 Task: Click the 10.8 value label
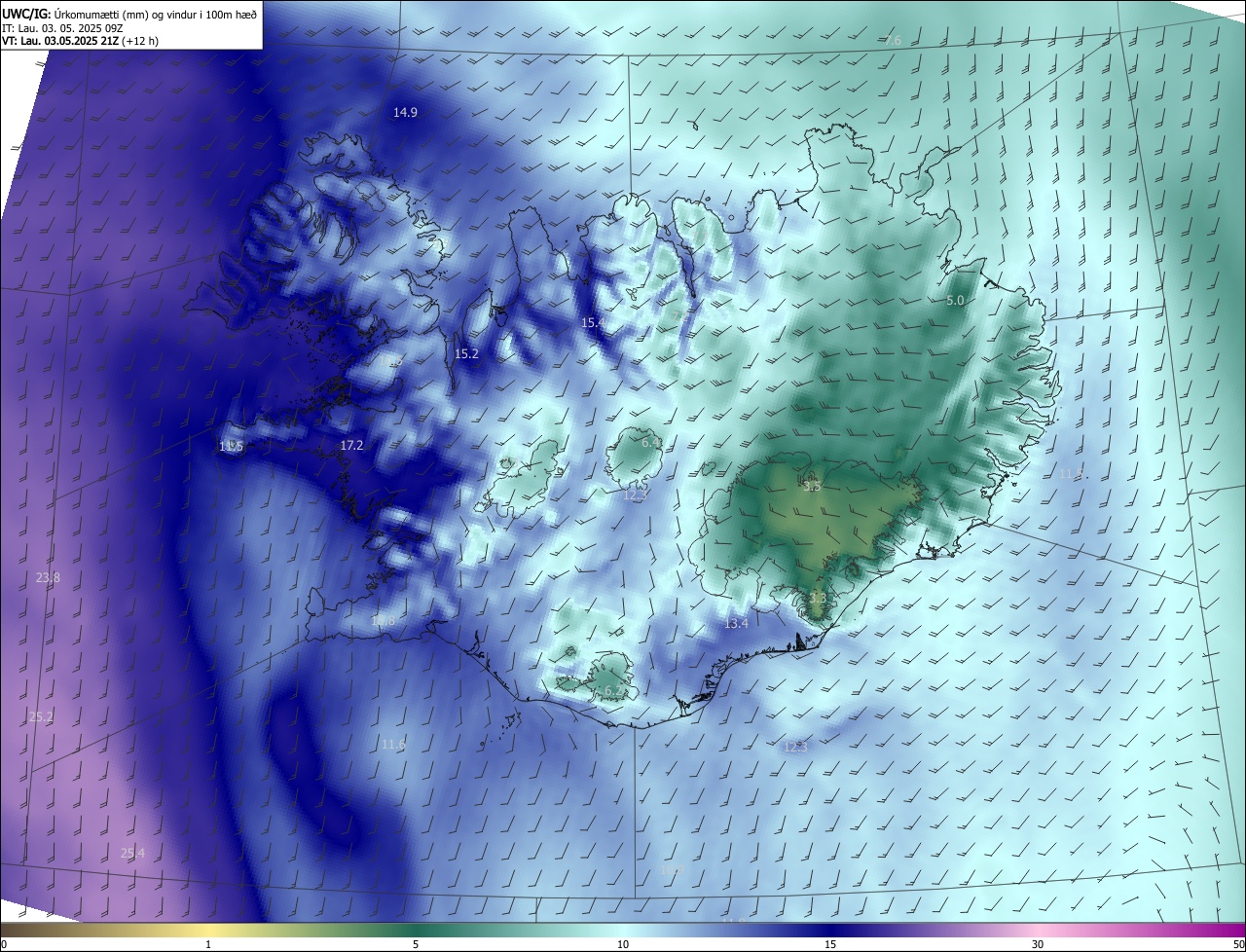pos(384,621)
